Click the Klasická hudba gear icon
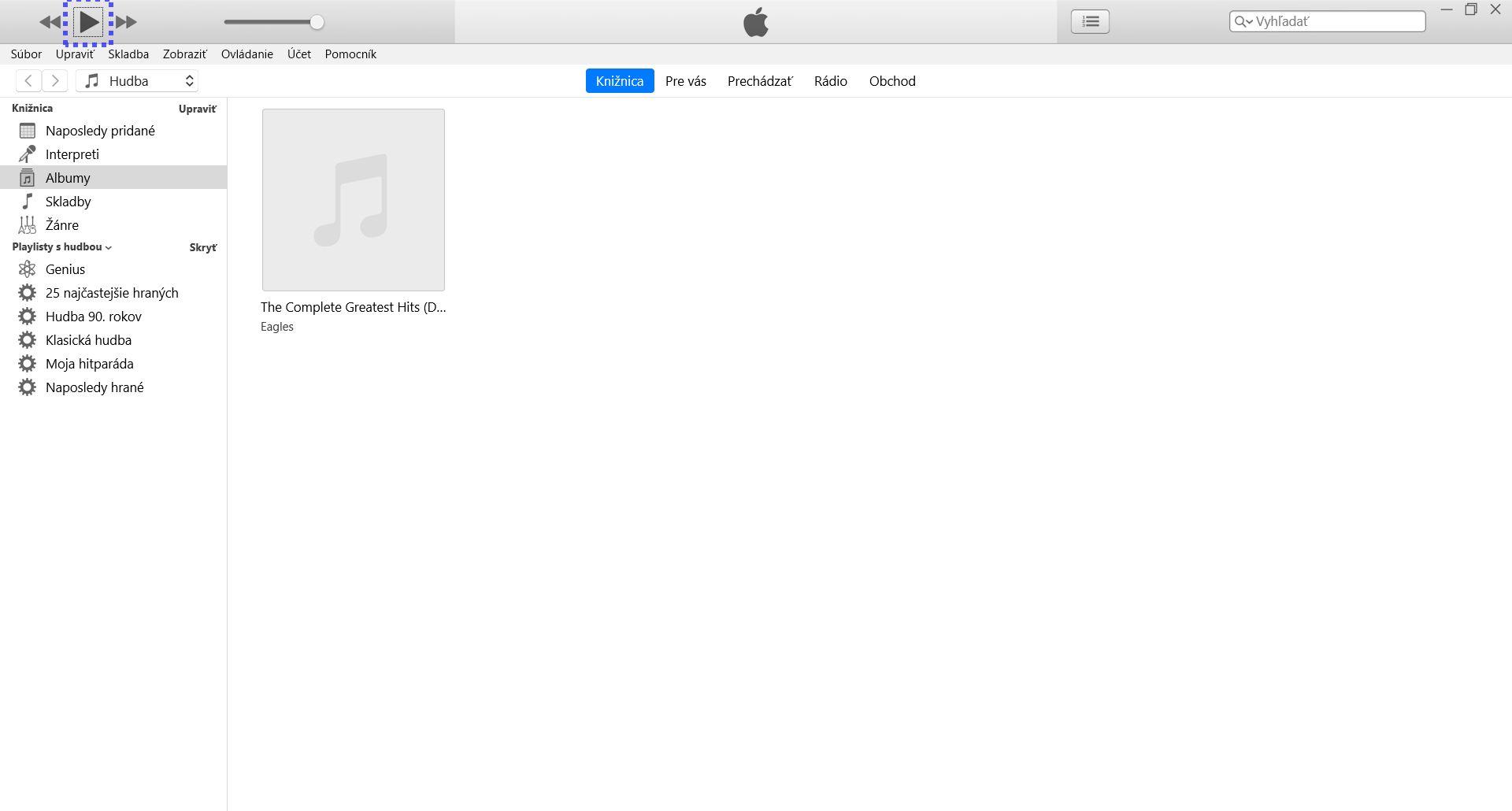1512x811 pixels. (x=28, y=340)
